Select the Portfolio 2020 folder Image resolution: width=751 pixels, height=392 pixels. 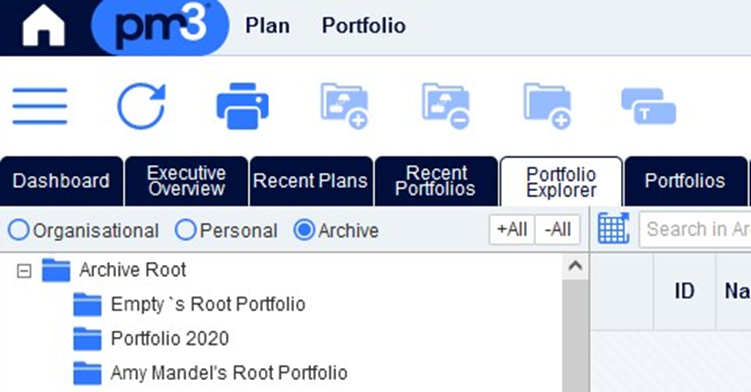(x=170, y=338)
